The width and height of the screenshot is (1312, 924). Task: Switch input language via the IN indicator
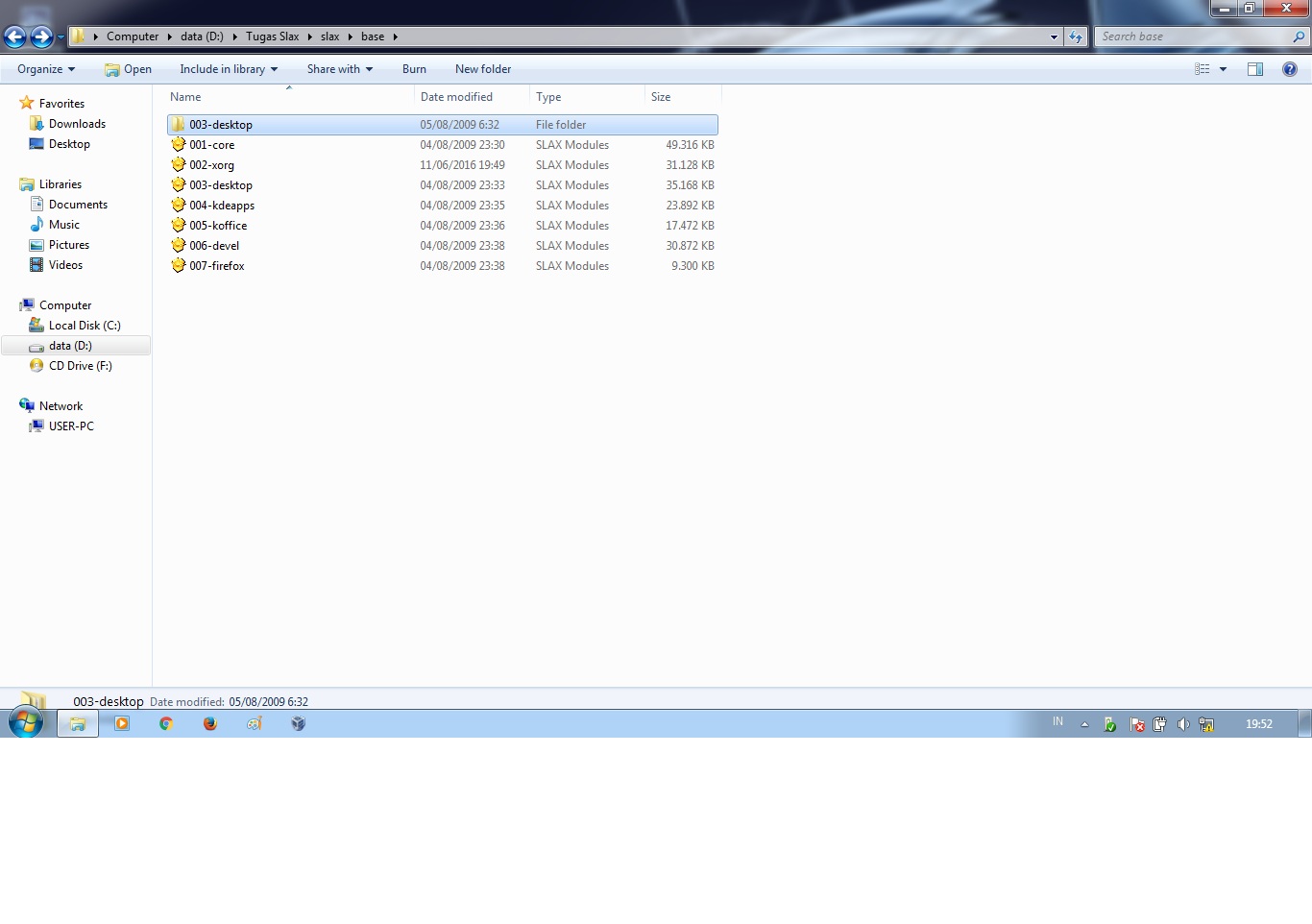pyautogui.click(x=1057, y=722)
